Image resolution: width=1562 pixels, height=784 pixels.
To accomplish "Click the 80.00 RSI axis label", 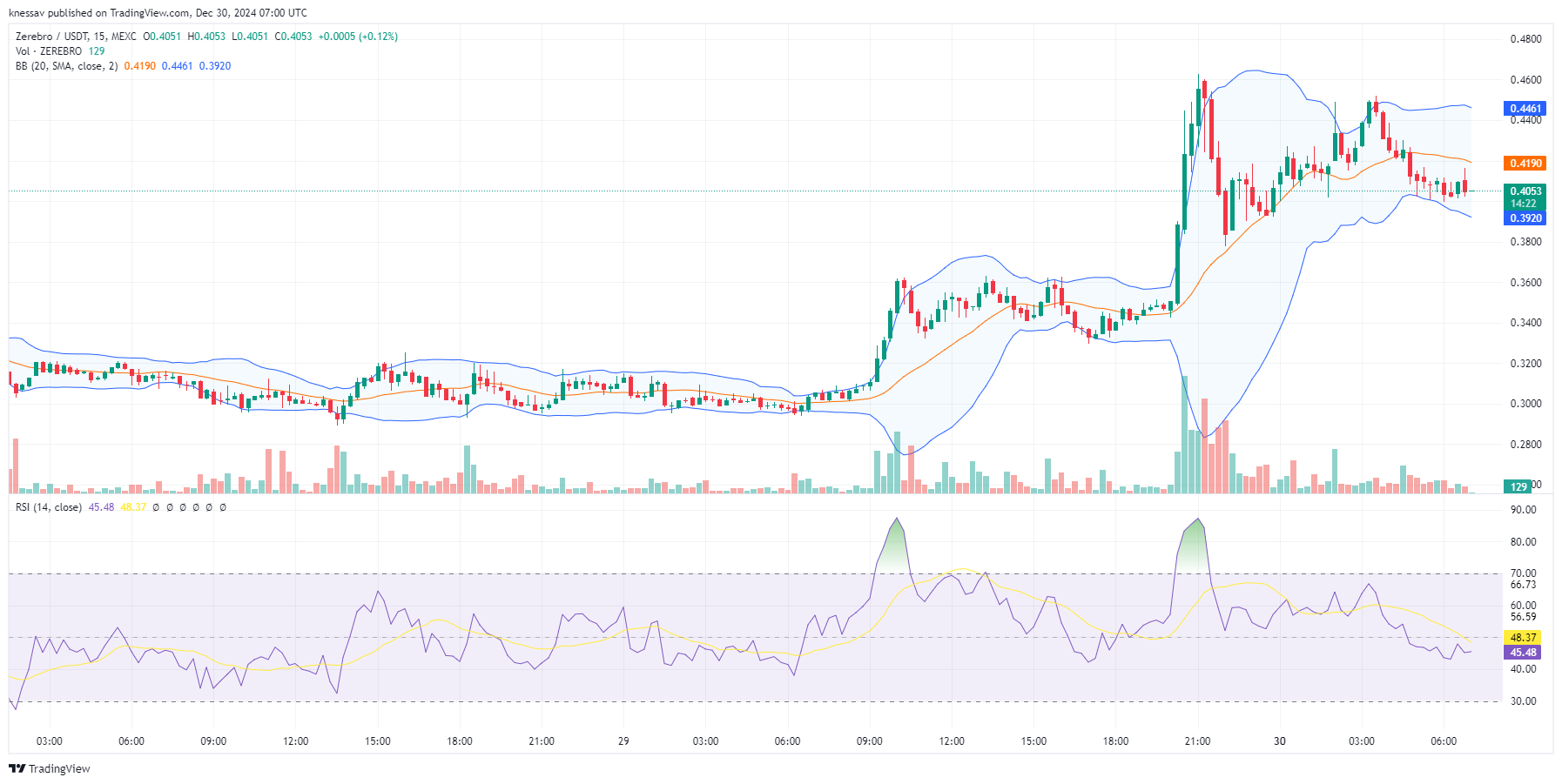I will click(1523, 542).
